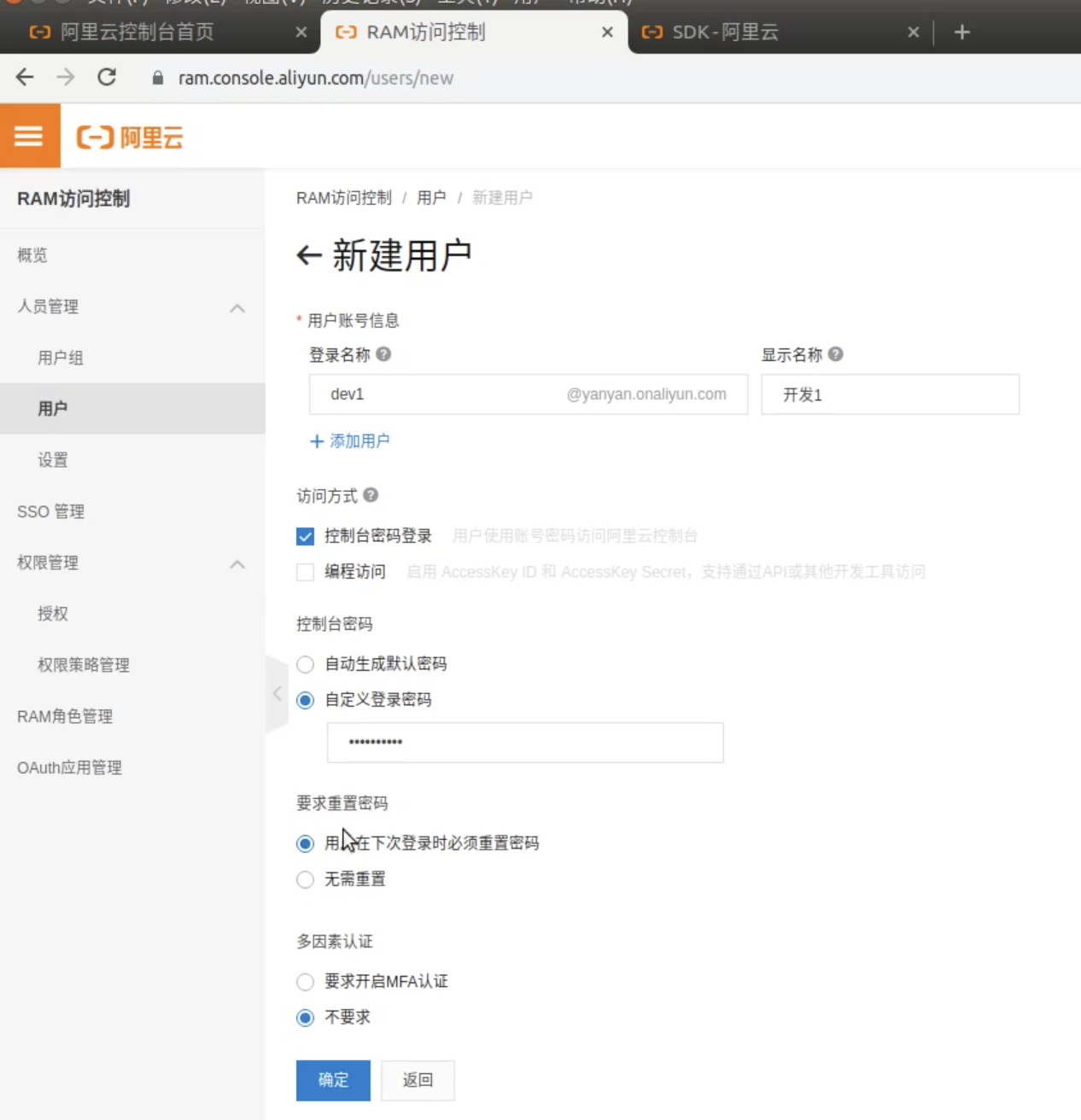The width and height of the screenshot is (1081, 1120).
Task: Click the 显示名称 input containing 开发1
Action: point(891,394)
